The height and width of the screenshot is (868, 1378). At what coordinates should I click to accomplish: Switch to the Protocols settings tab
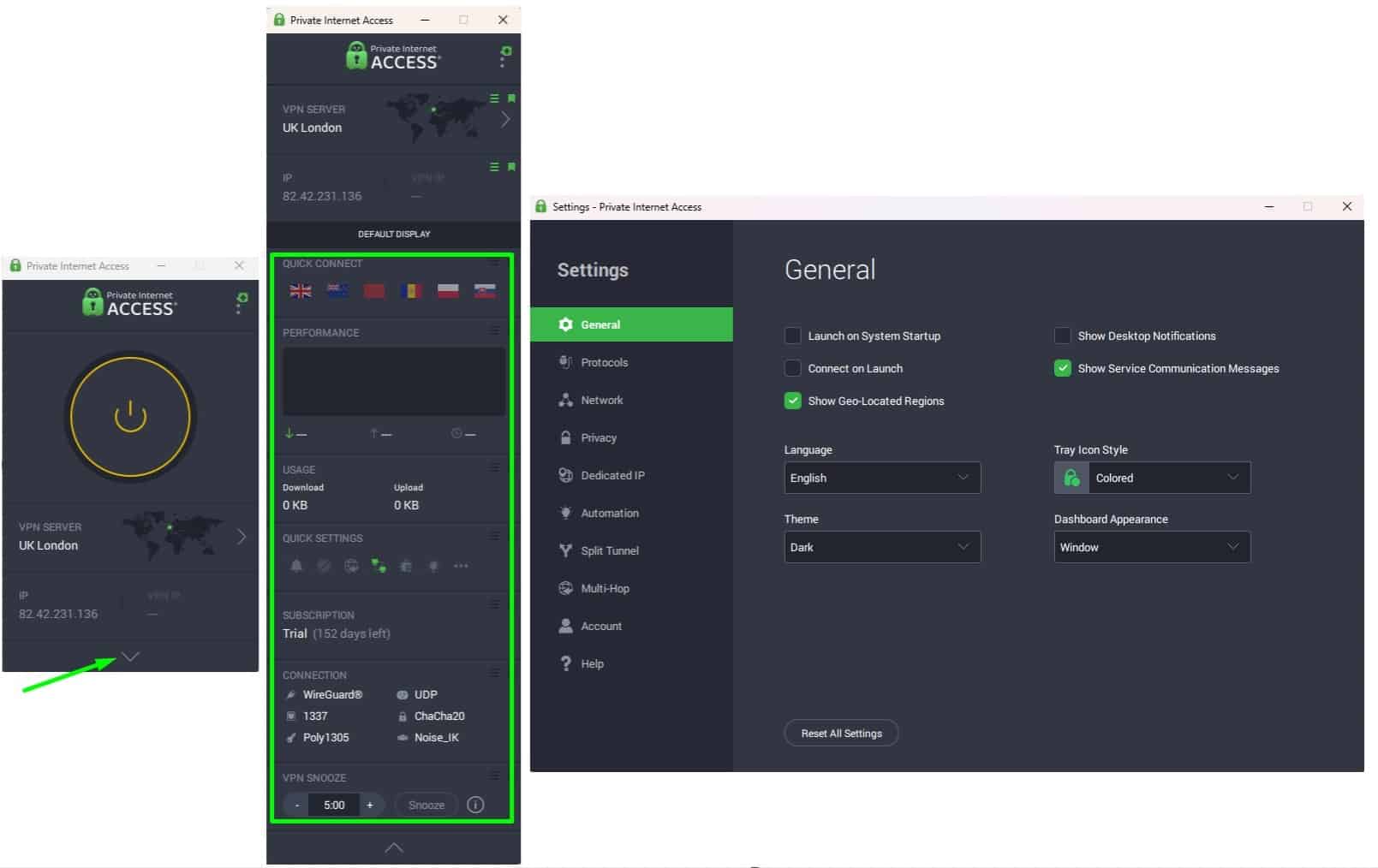(631, 362)
